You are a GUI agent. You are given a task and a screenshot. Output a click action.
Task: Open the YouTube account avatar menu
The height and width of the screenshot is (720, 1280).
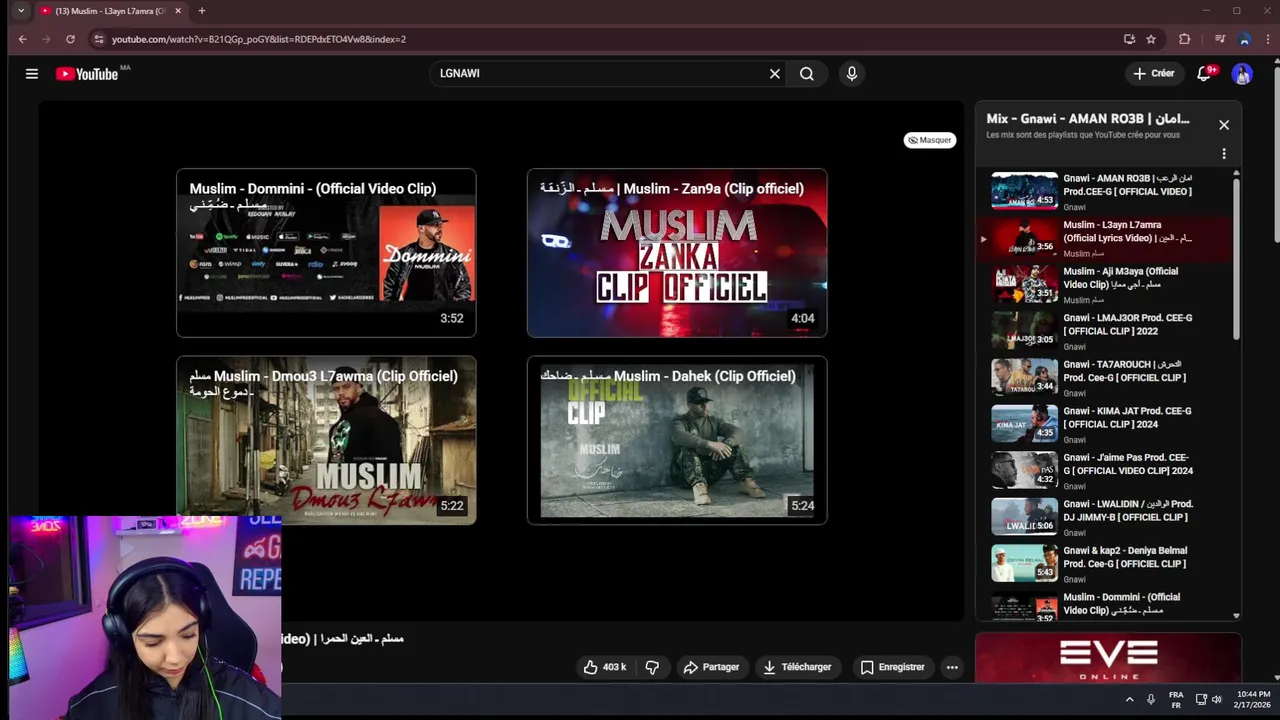tap(1242, 74)
